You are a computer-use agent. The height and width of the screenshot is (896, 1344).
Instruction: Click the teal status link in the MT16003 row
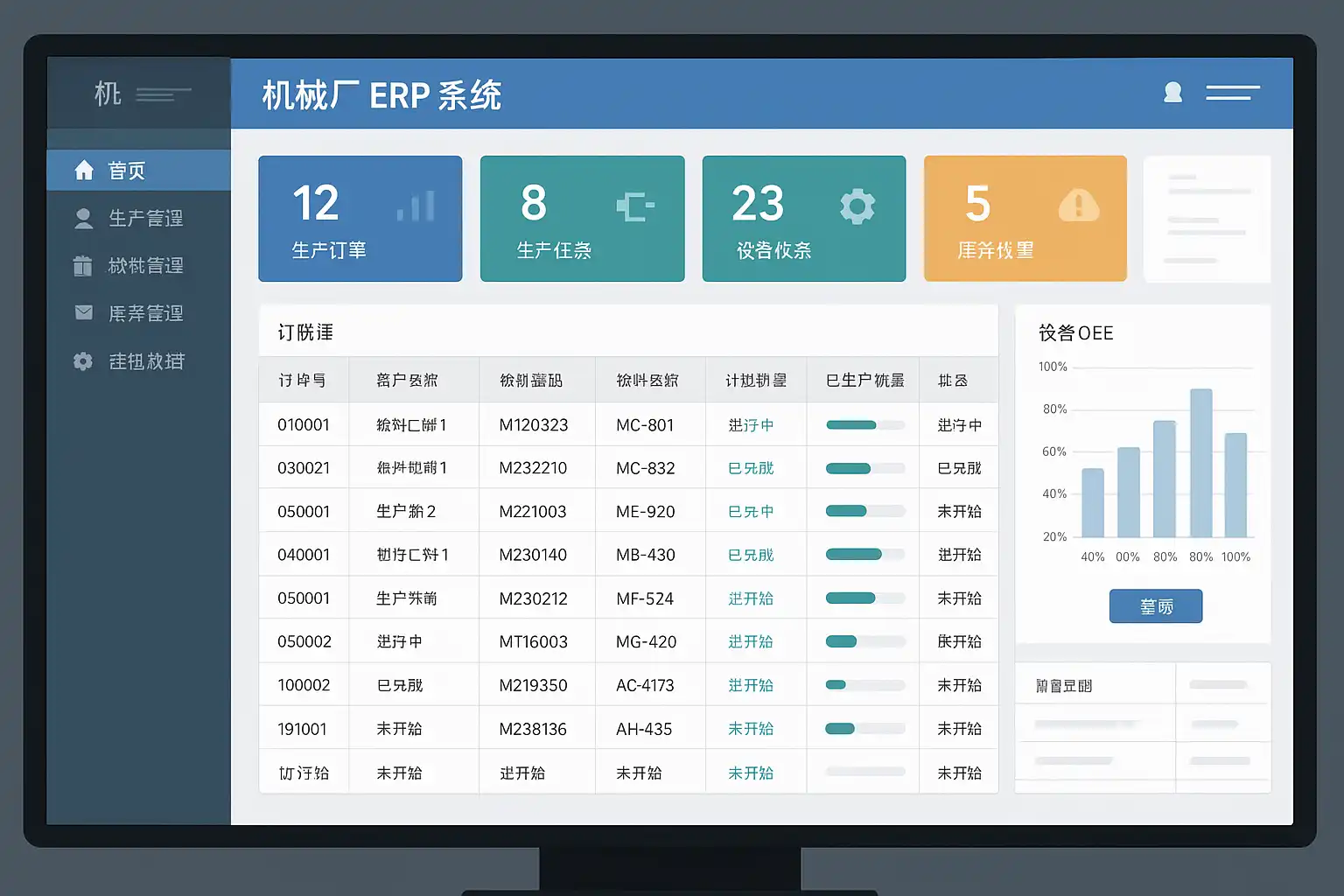[751, 641]
